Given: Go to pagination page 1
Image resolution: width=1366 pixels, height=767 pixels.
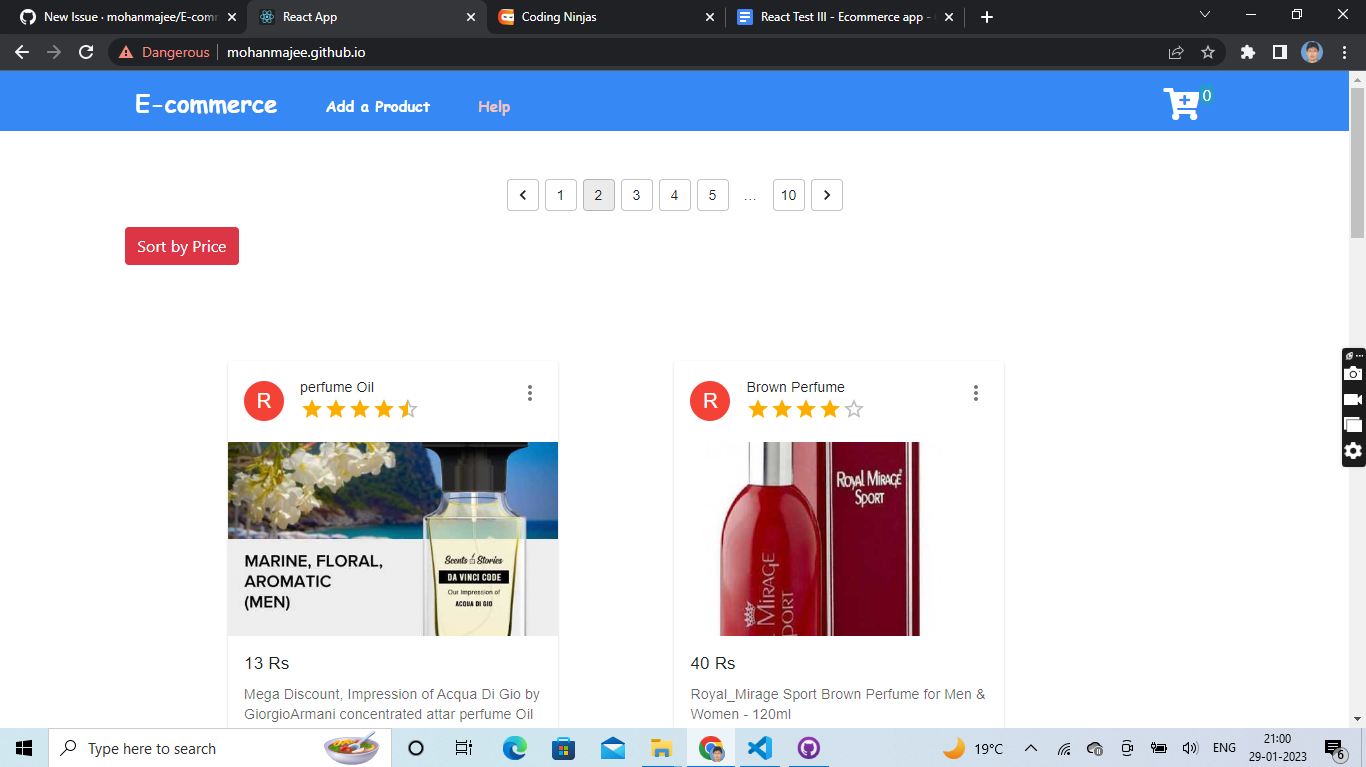Looking at the screenshot, I should coord(561,195).
